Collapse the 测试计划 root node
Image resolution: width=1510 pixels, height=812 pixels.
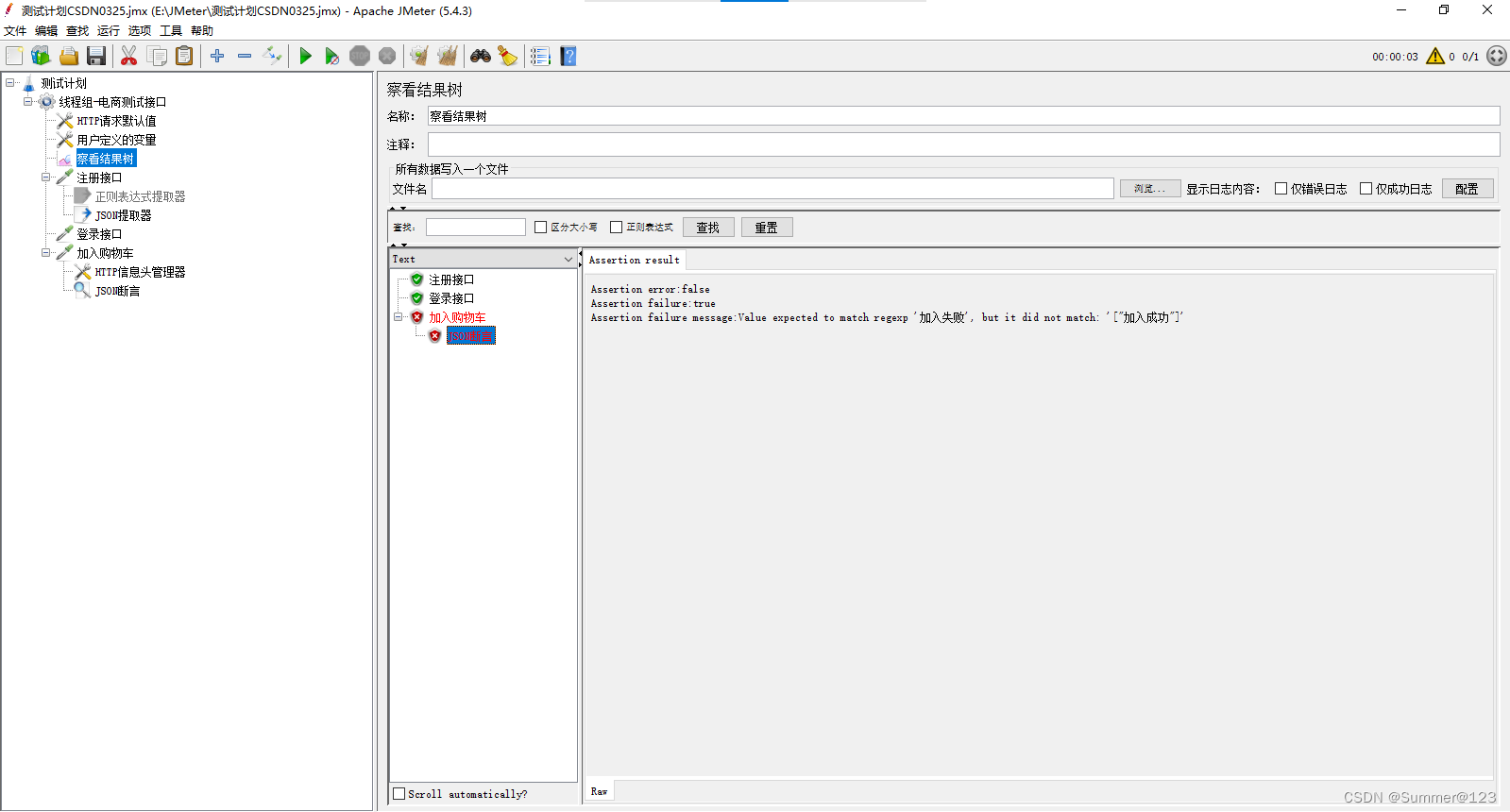10,83
